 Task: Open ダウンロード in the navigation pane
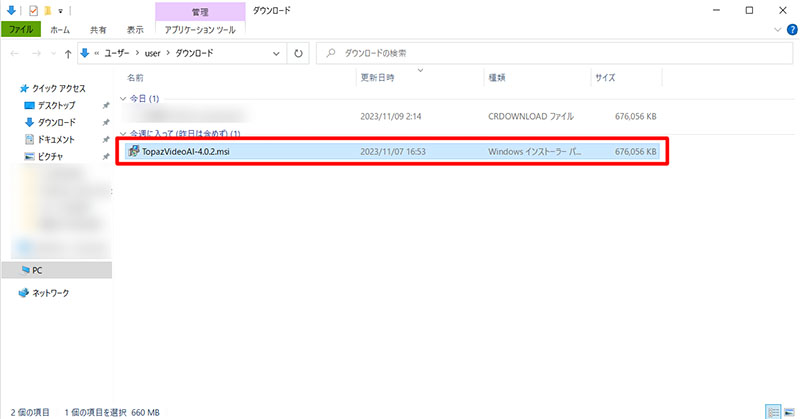(56, 122)
